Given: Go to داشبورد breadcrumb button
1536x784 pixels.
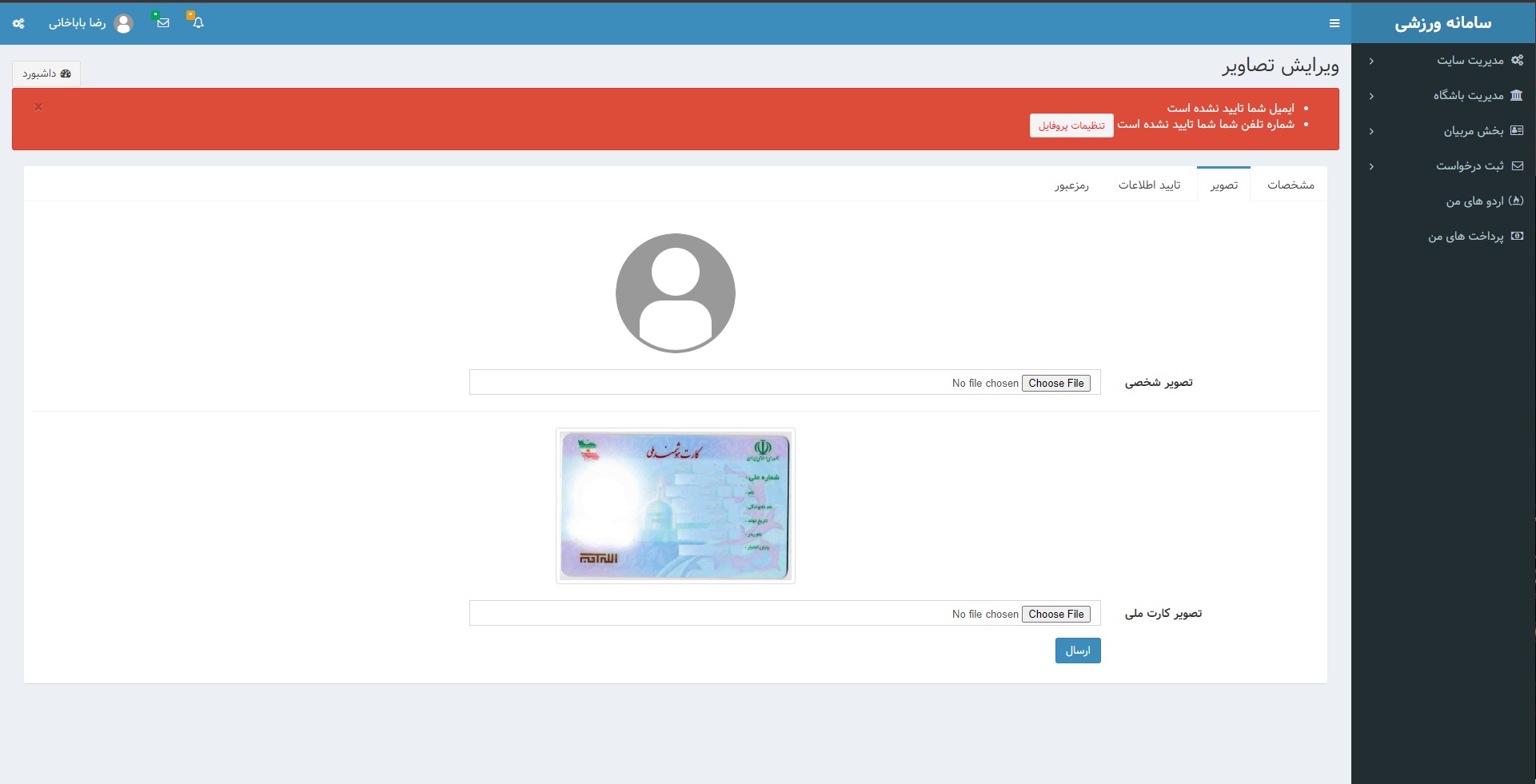Looking at the screenshot, I should (x=46, y=74).
